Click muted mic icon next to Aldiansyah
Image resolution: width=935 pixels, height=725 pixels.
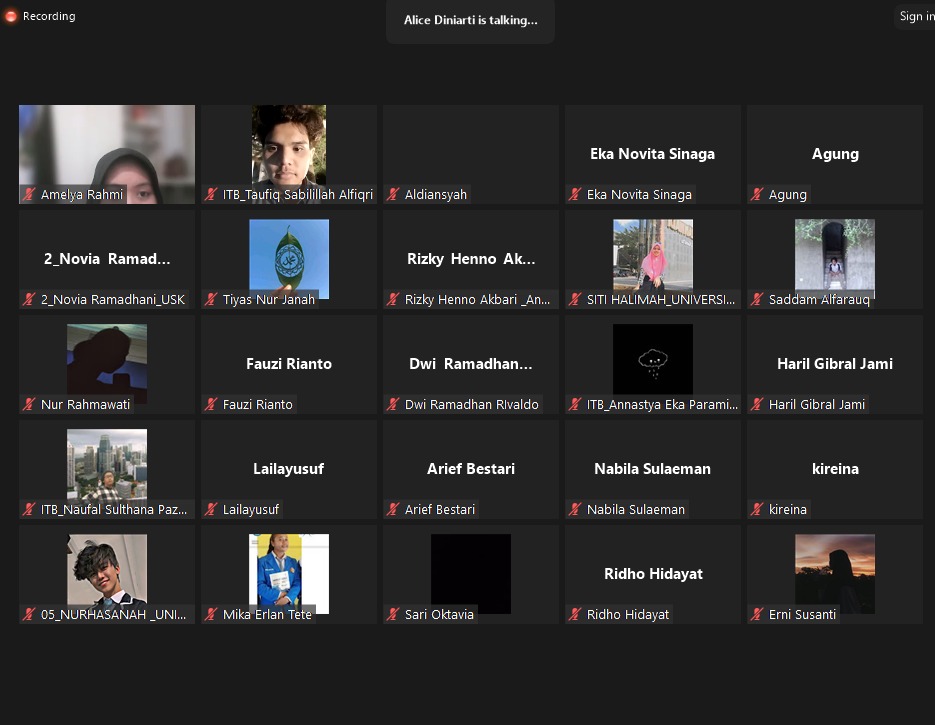click(x=394, y=195)
